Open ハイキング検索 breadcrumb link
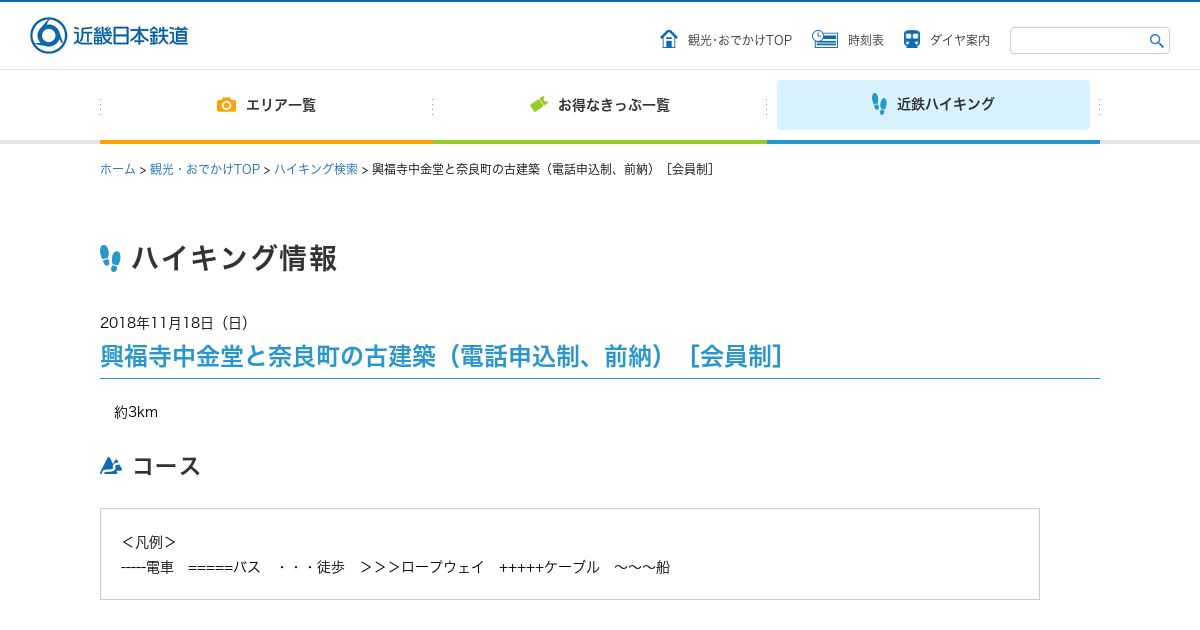Screen dimensions: 1200x630 [316, 169]
